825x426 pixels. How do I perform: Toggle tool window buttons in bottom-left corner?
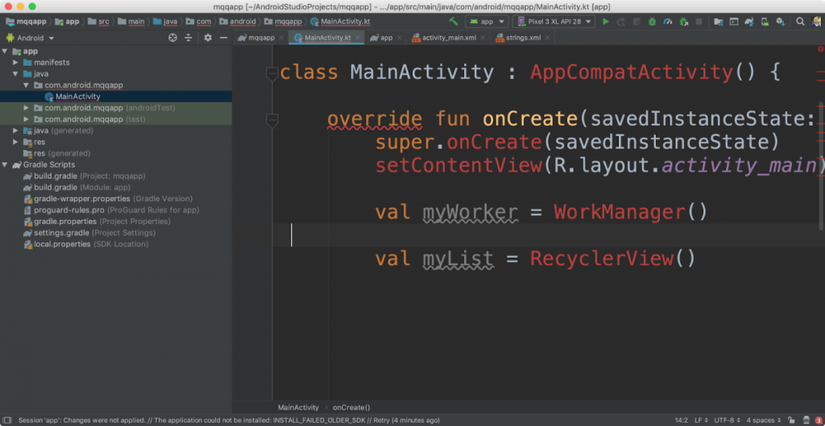(7, 420)
